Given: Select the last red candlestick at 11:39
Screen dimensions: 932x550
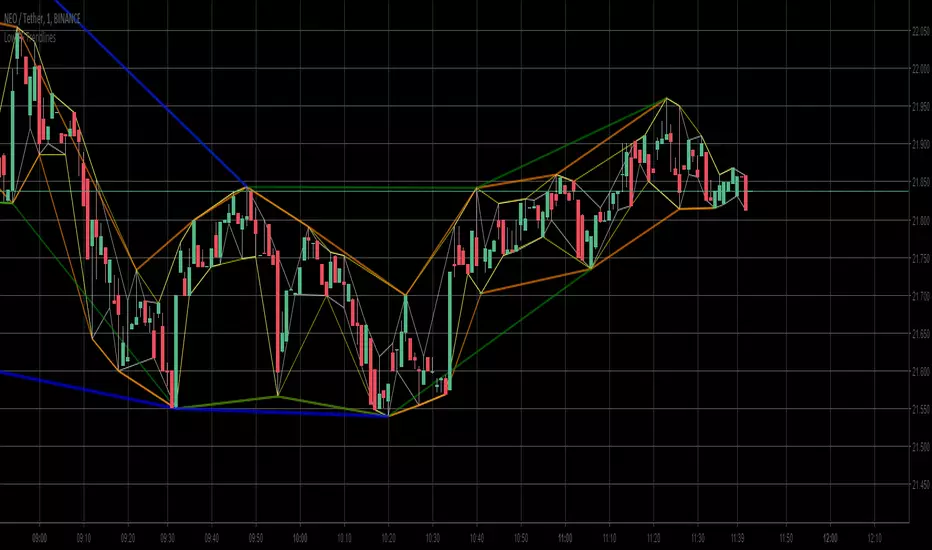Looking at the screenshot, I should point(745,193).
